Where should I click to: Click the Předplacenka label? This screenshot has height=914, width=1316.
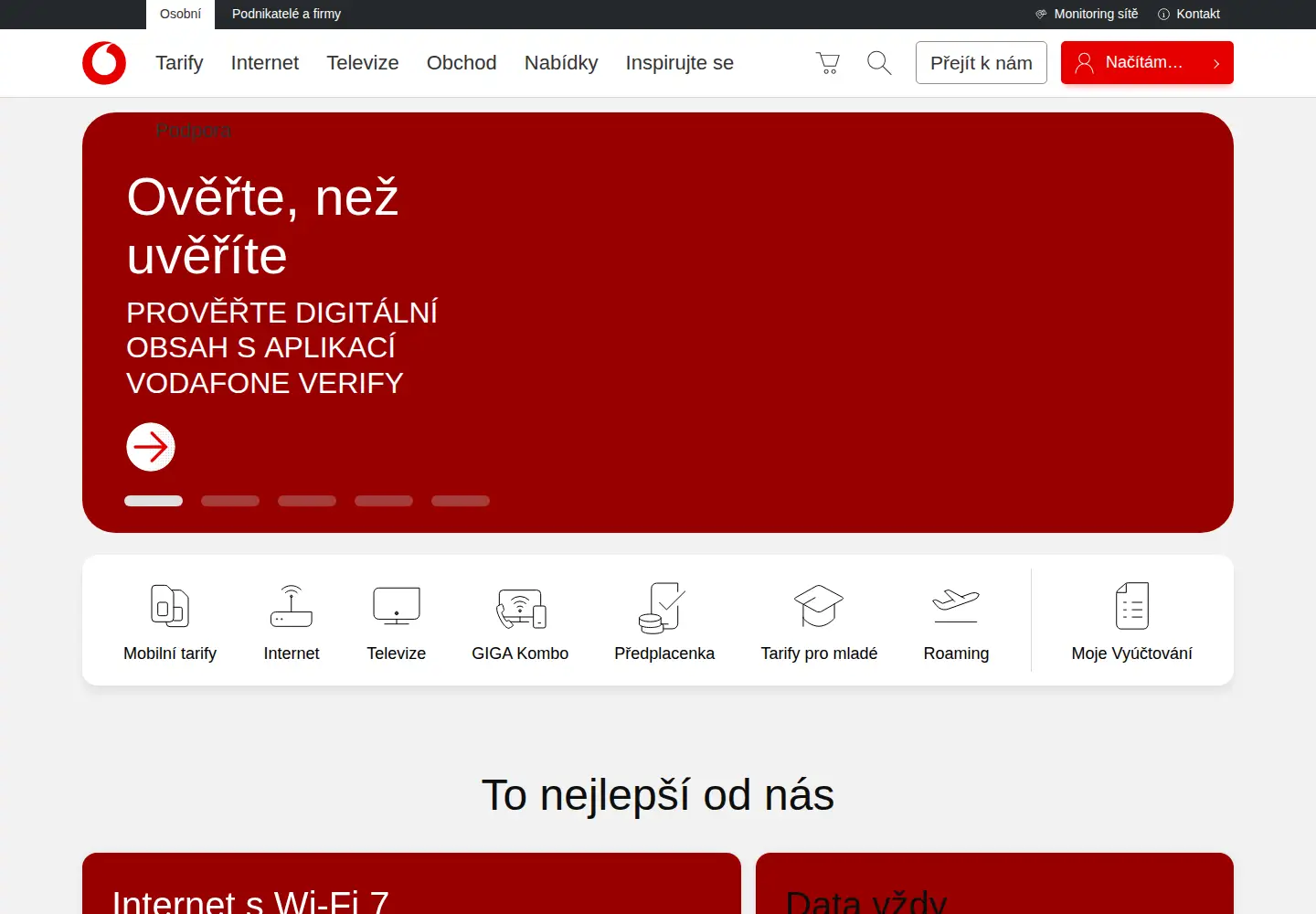(x=664, y=654)
